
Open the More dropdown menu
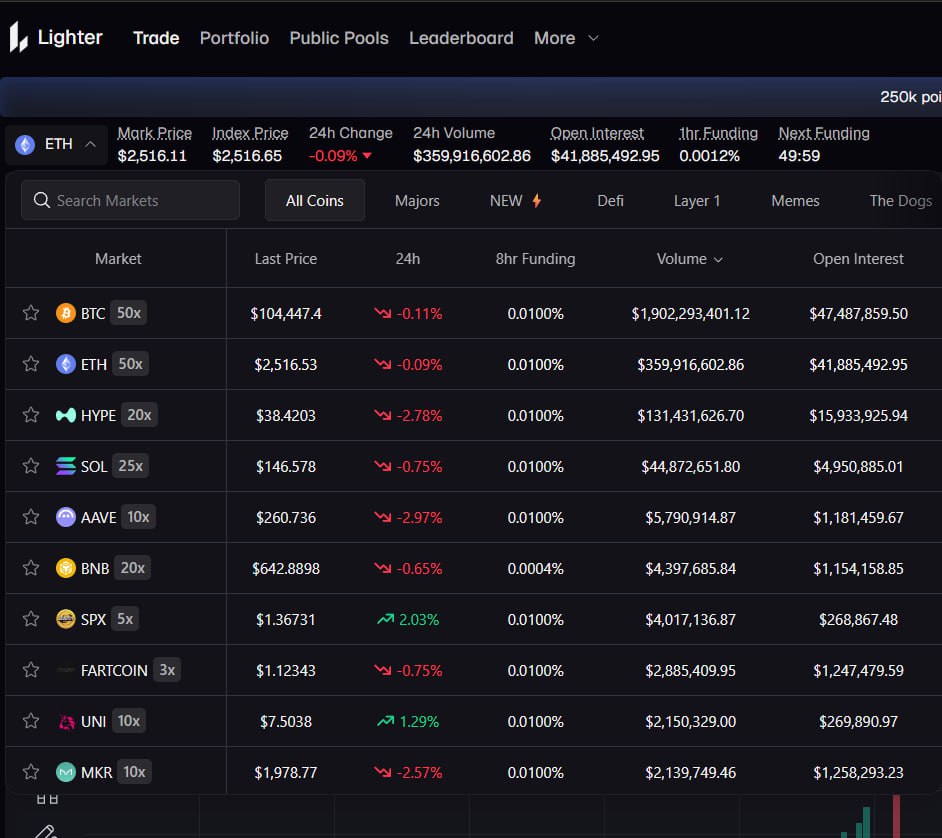pyautogui.click(x=566, y=38)
